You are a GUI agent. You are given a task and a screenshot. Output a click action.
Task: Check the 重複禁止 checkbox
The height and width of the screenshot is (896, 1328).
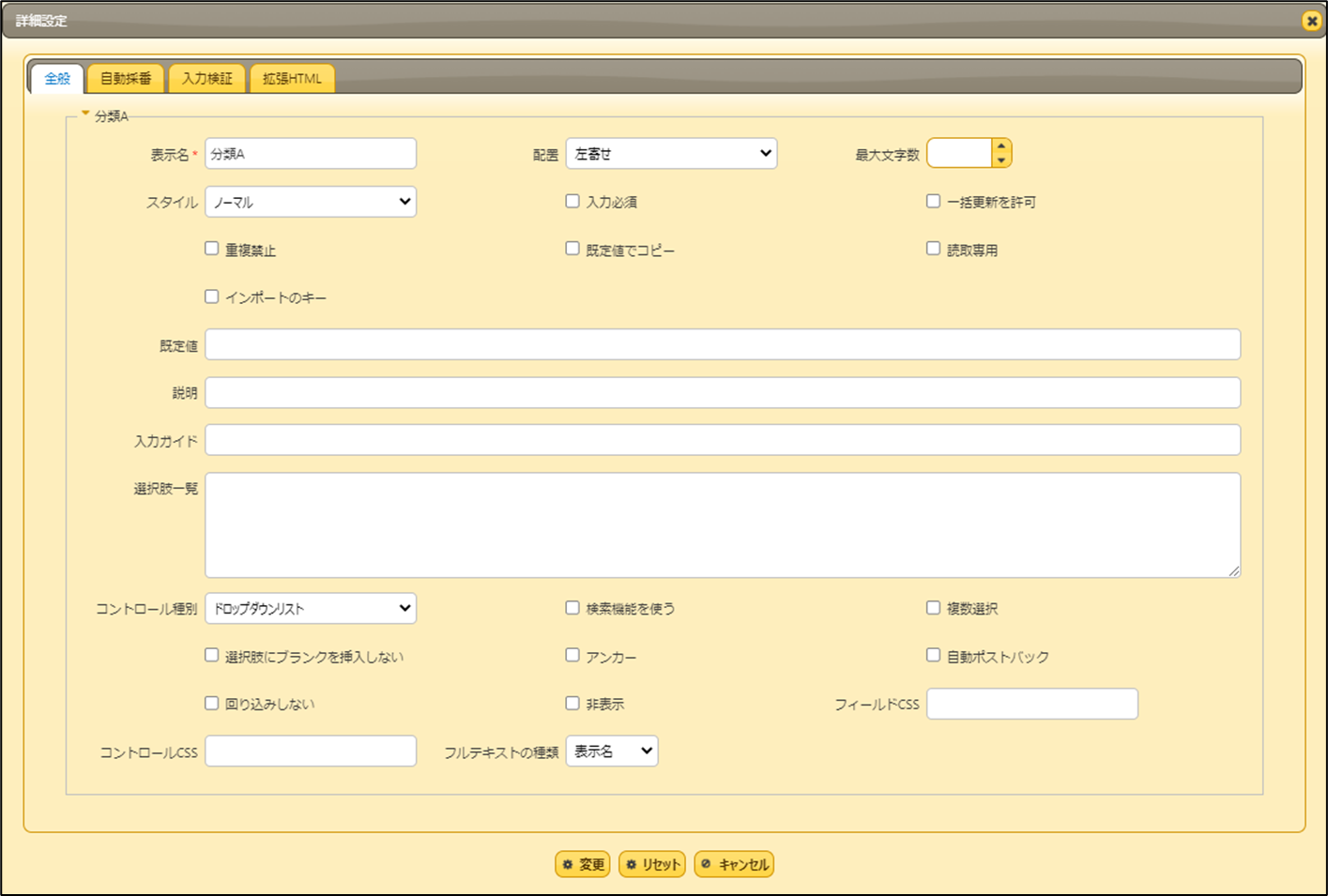tap(212, 249)
